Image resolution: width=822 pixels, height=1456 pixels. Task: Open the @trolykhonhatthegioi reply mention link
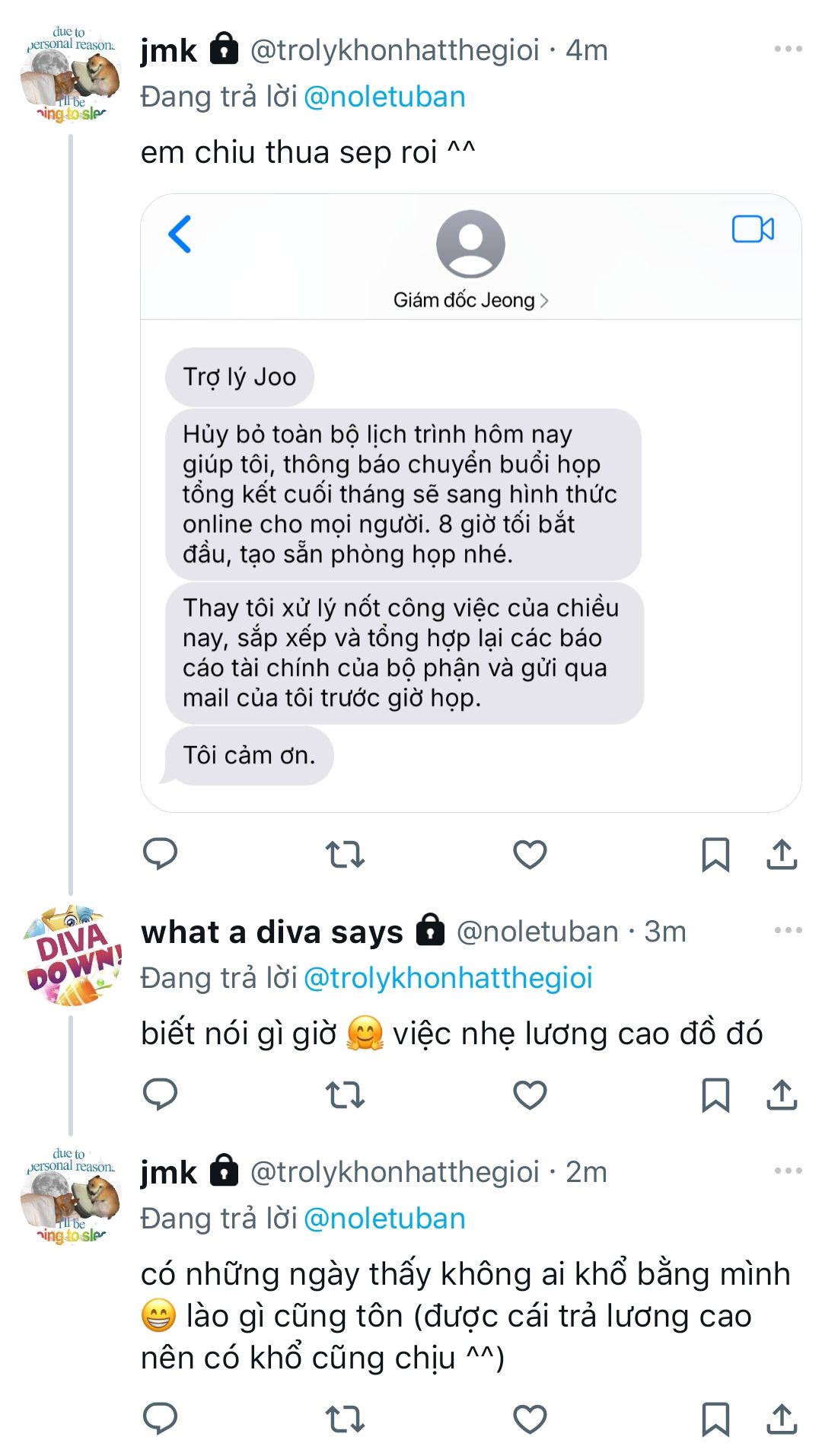tap(448, 978)
